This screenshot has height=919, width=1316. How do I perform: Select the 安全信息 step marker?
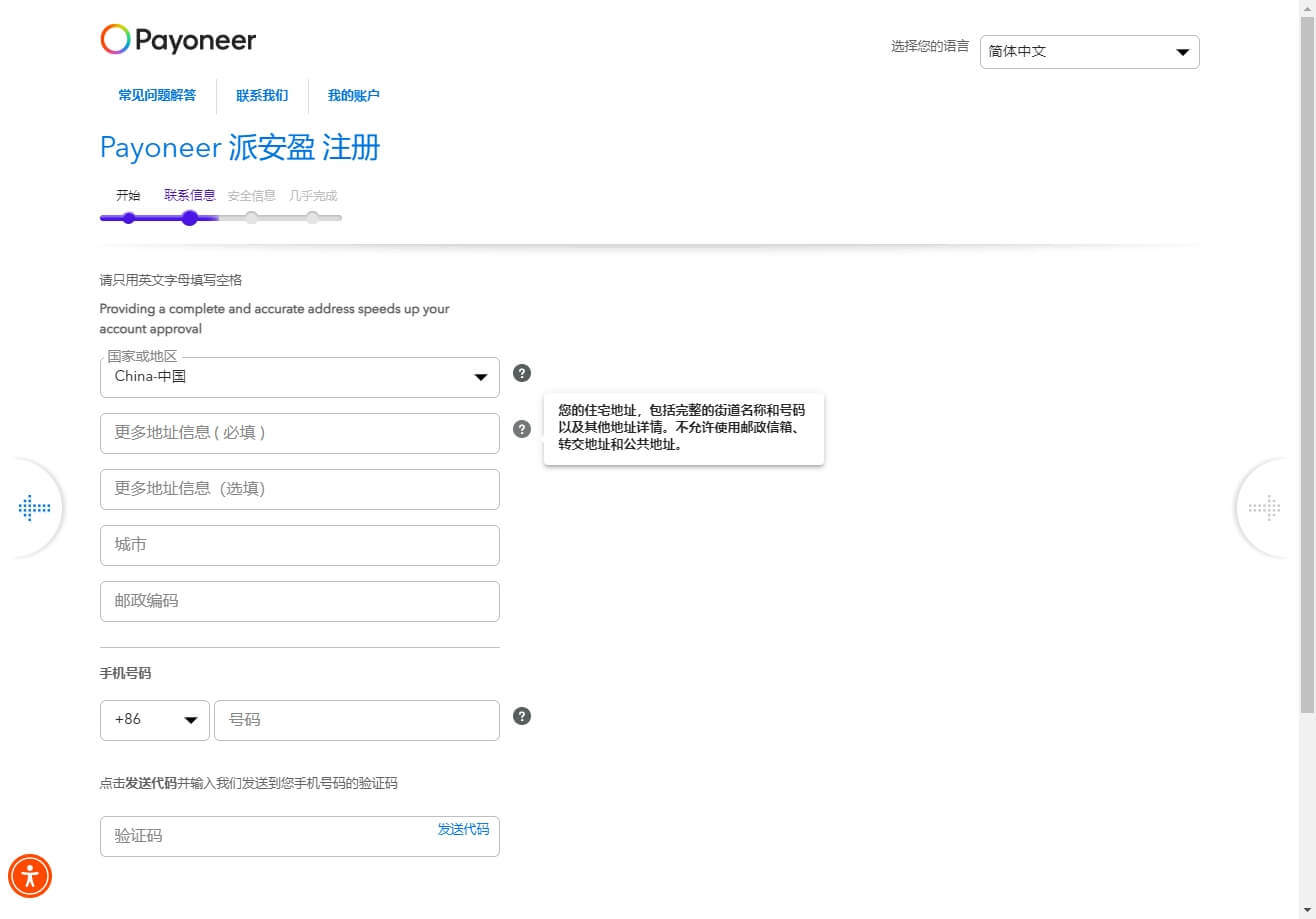pyautogui.click(x=252, y=217)
